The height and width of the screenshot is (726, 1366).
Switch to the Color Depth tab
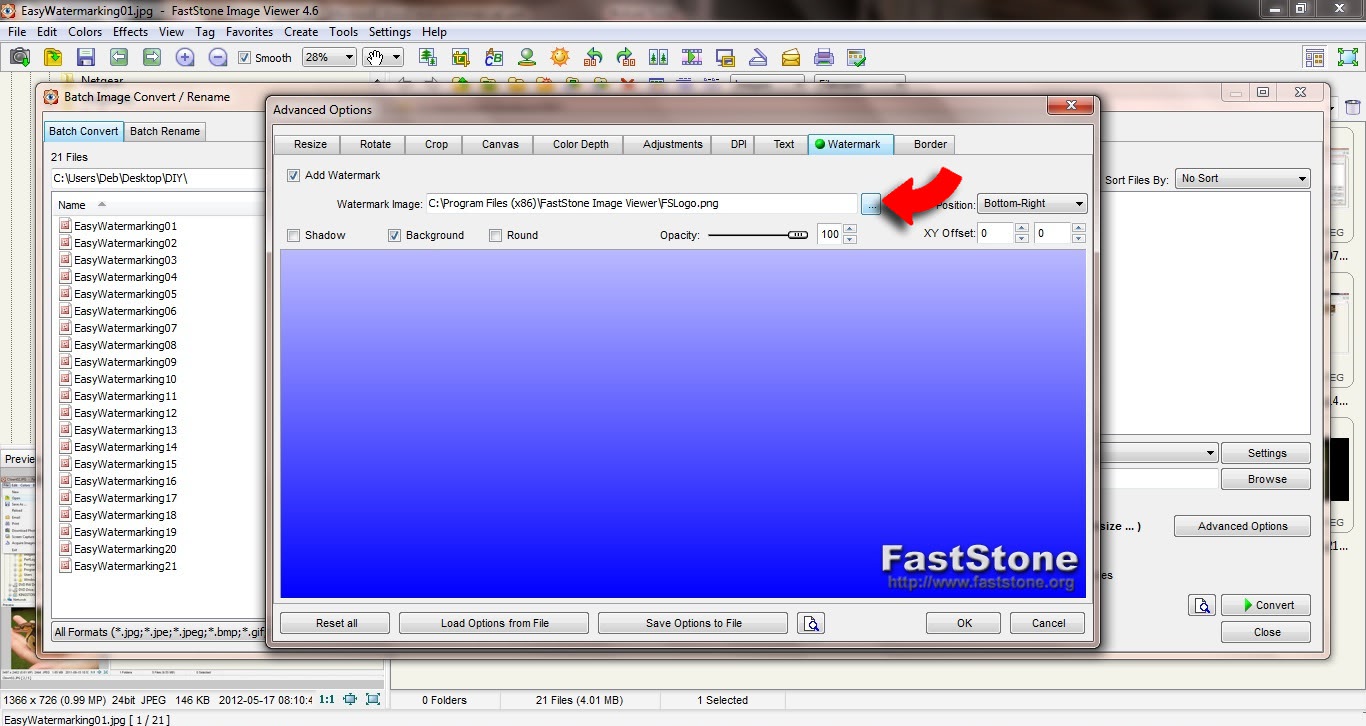pos(580,144)
